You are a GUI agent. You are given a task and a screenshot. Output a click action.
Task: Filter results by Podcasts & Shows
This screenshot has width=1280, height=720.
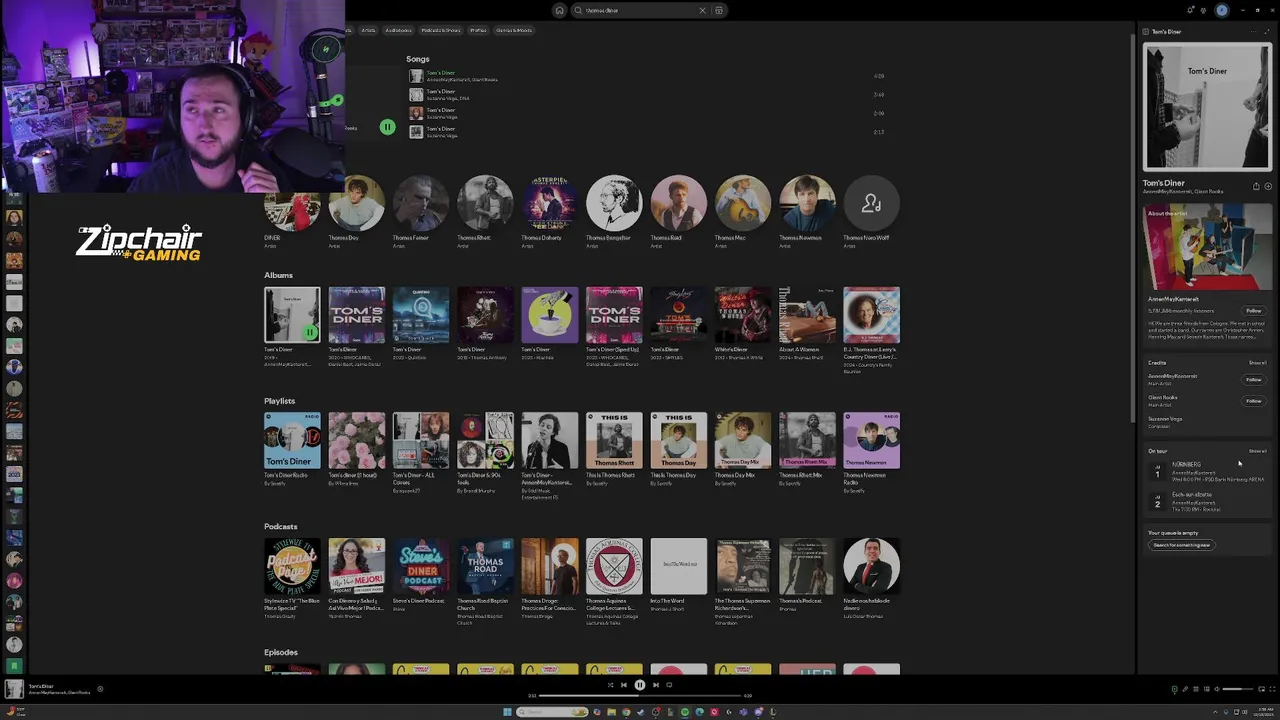tap(440, 30)
